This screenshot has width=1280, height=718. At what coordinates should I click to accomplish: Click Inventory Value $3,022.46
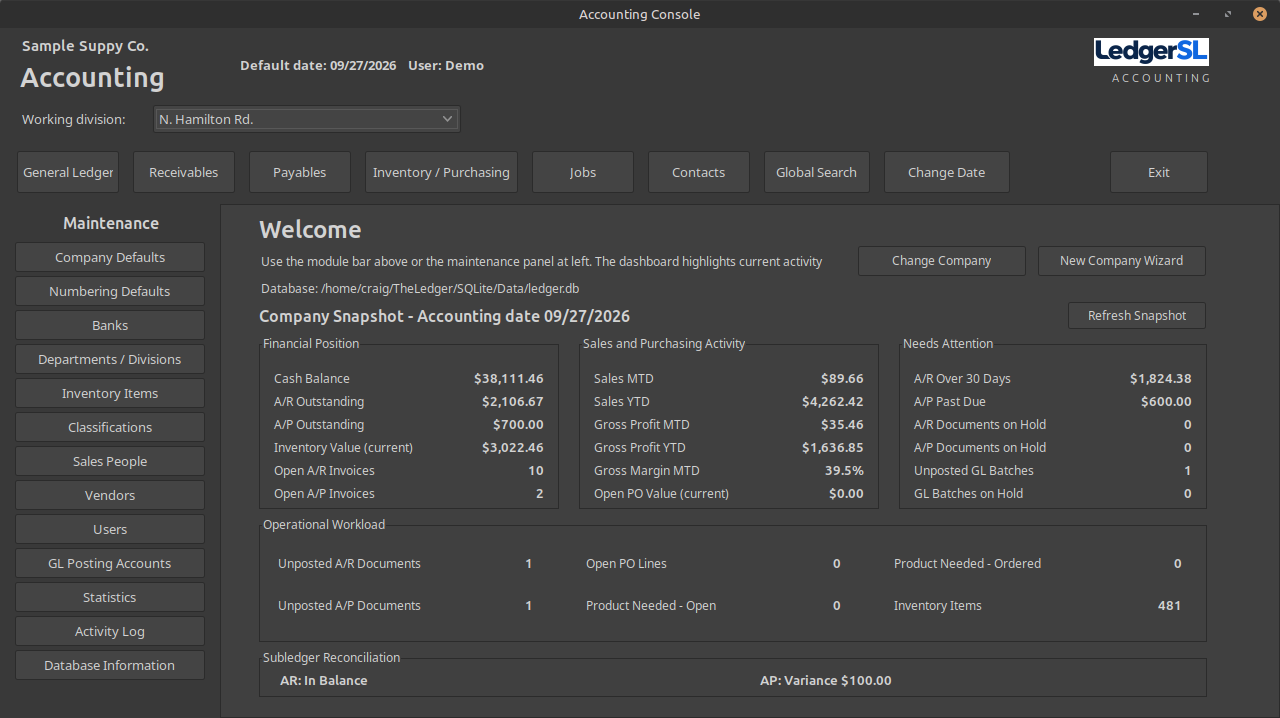pos(513,448)
